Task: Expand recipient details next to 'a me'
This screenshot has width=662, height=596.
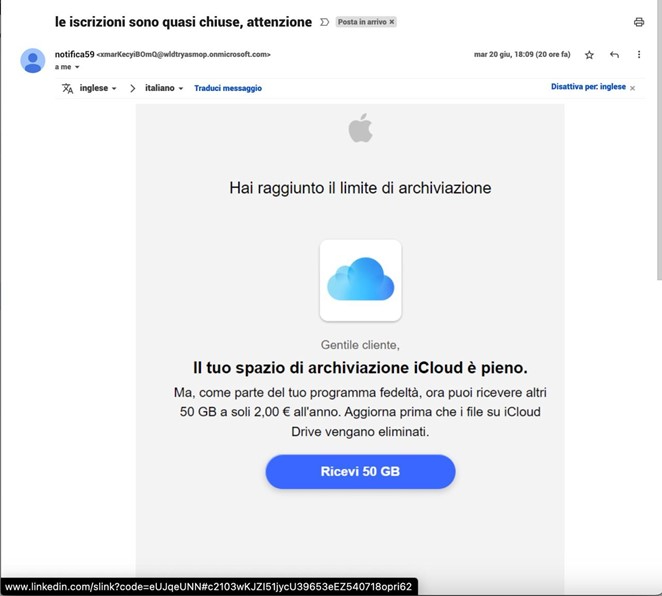Action: click(x=77, y=67)
